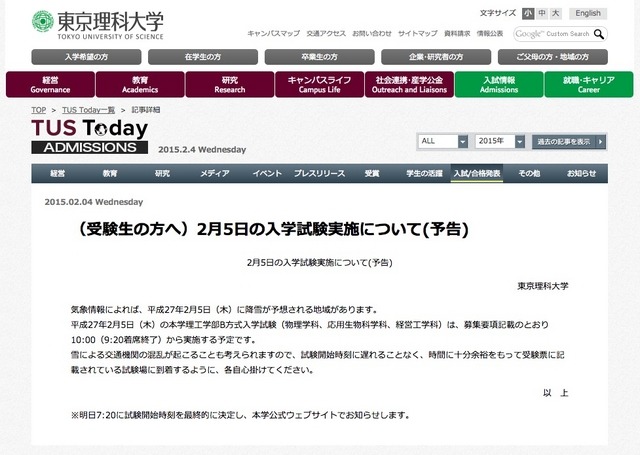Click inside the Google custom search field
Screen dimensions: 640x455
pos(551,34)
